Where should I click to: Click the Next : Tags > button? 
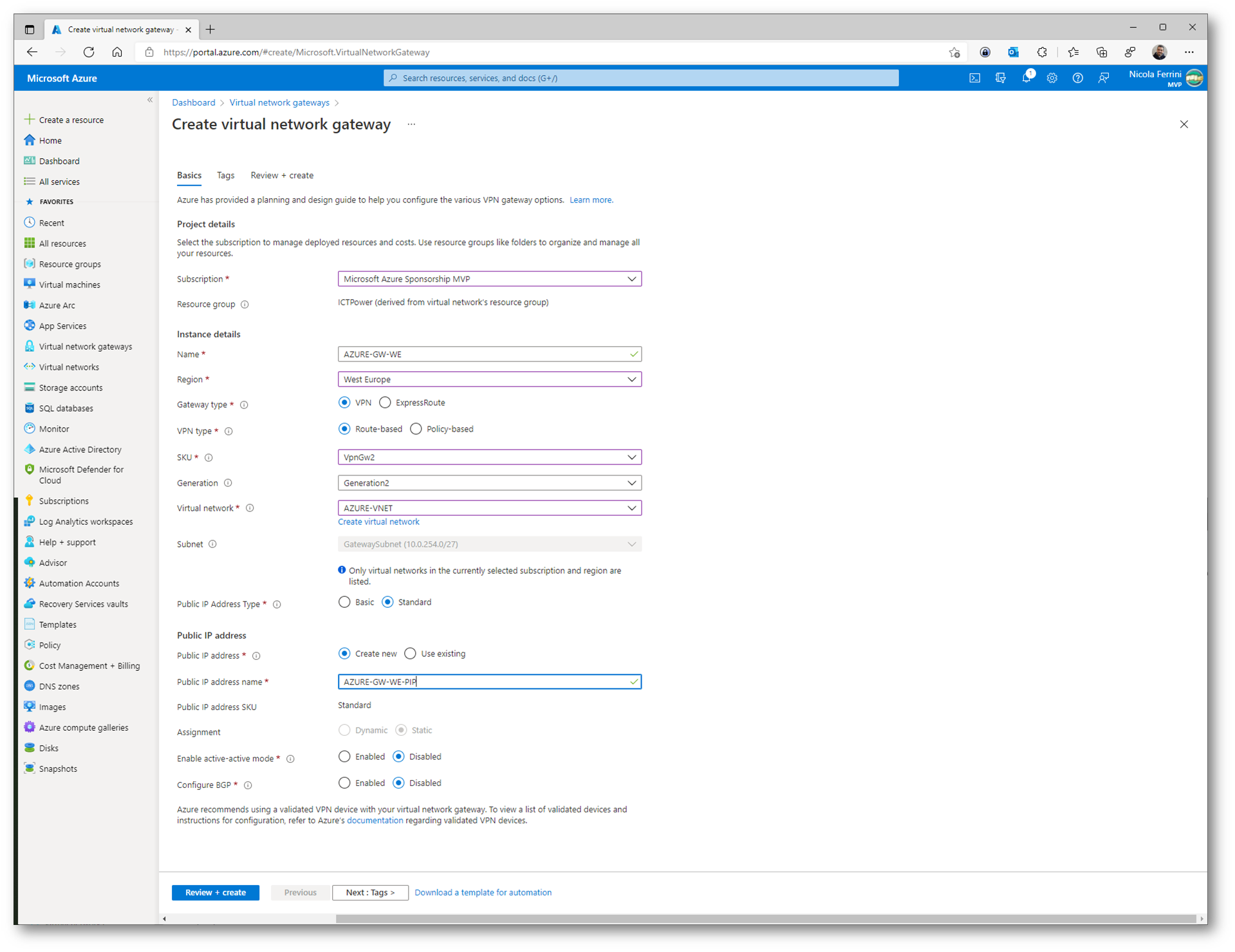(370, 892)
